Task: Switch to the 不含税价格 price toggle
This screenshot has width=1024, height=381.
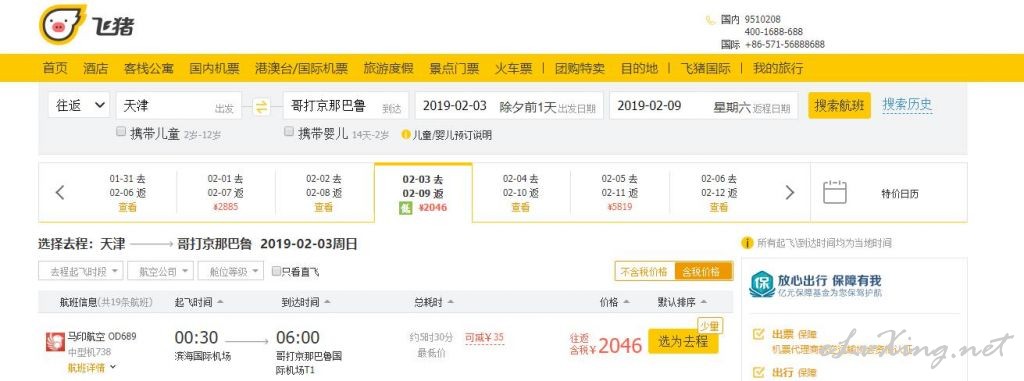Action: click(x=644, y=271)
